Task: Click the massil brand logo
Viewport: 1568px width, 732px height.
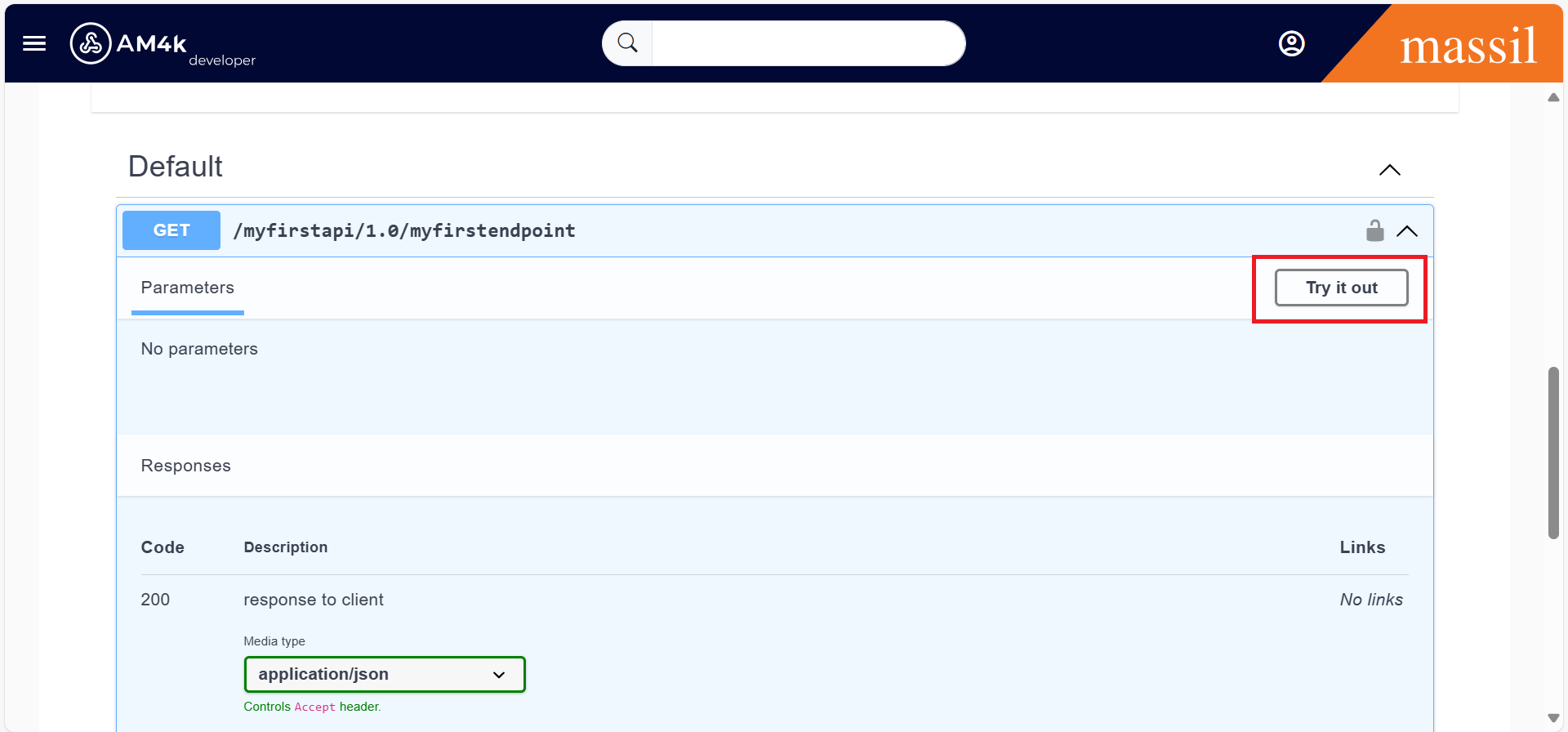Action: point(1468,46)
